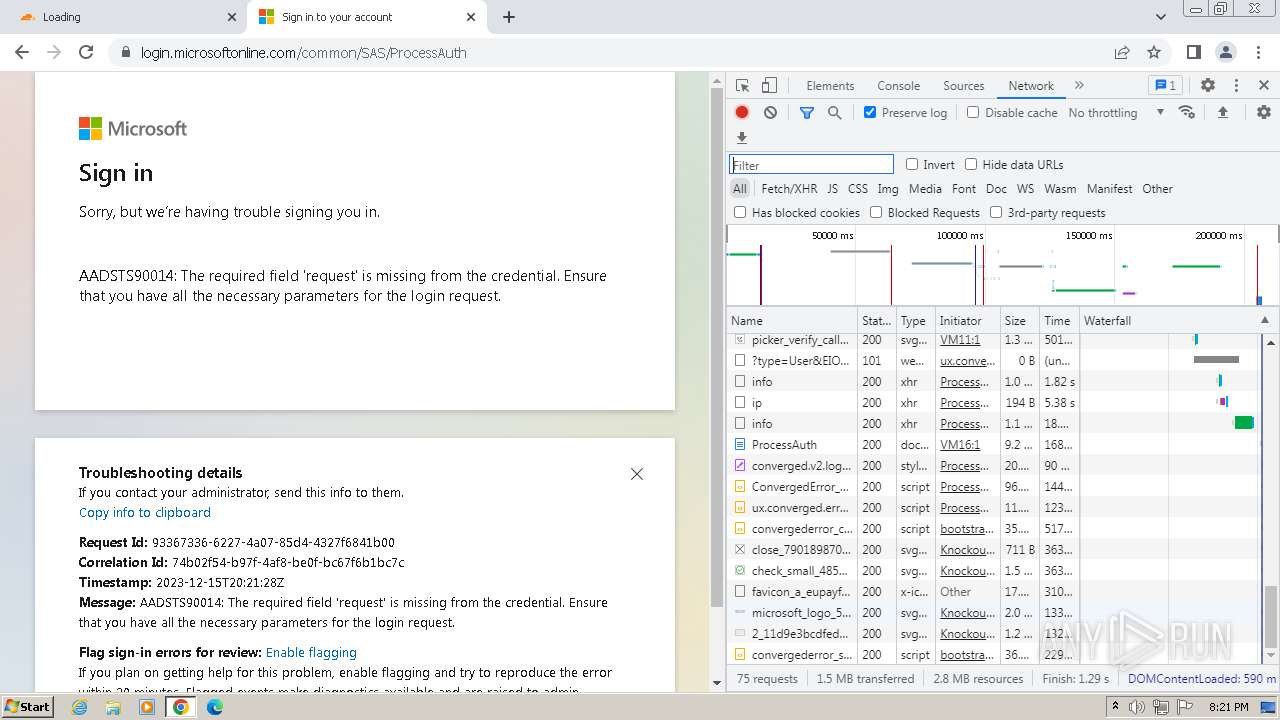The image size is (1280, 720).
Task: Click Copy info to clipboard link
Action: tap(145, 512)
